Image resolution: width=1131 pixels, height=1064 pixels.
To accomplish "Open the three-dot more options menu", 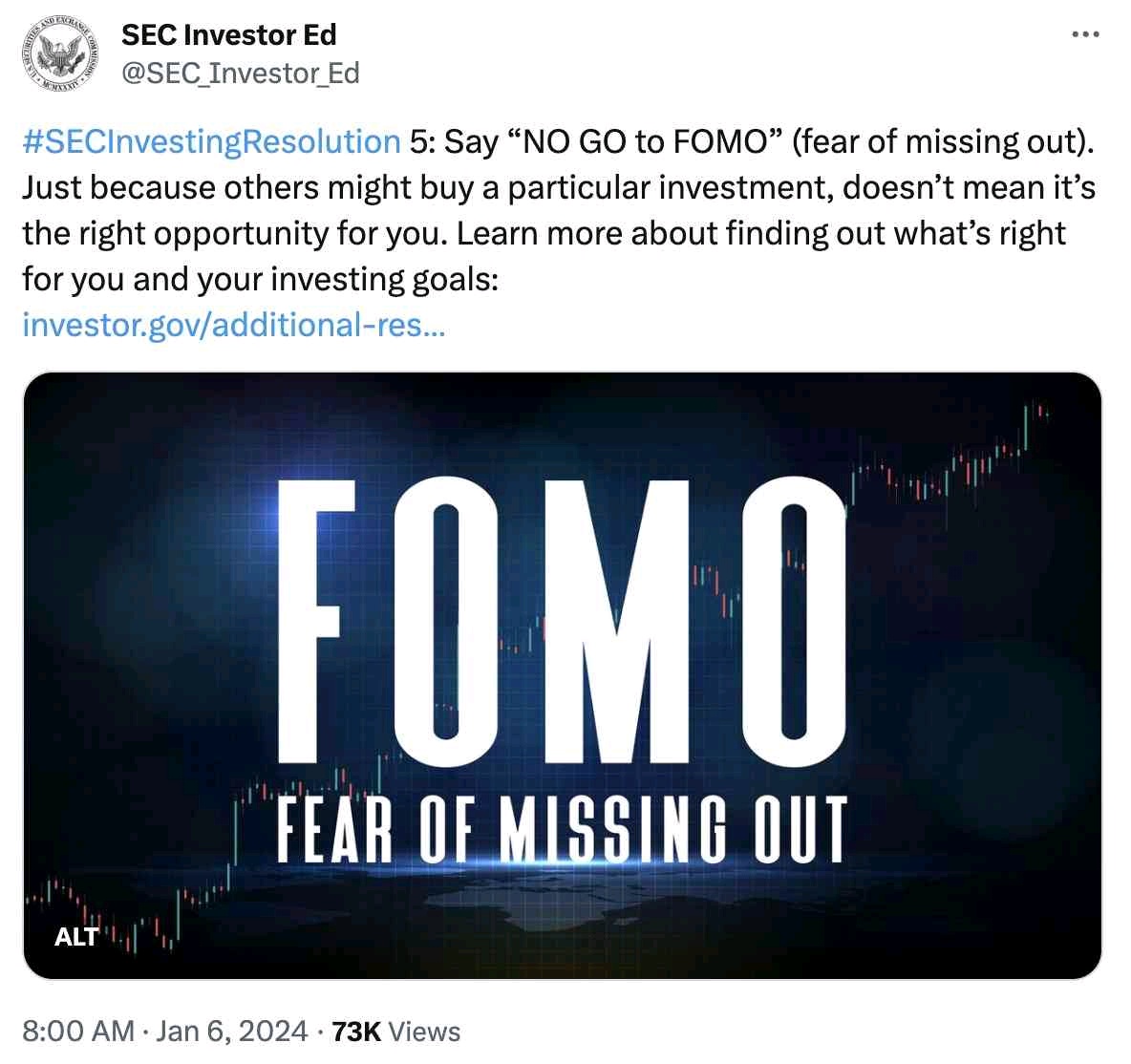I will [1086, 35].
